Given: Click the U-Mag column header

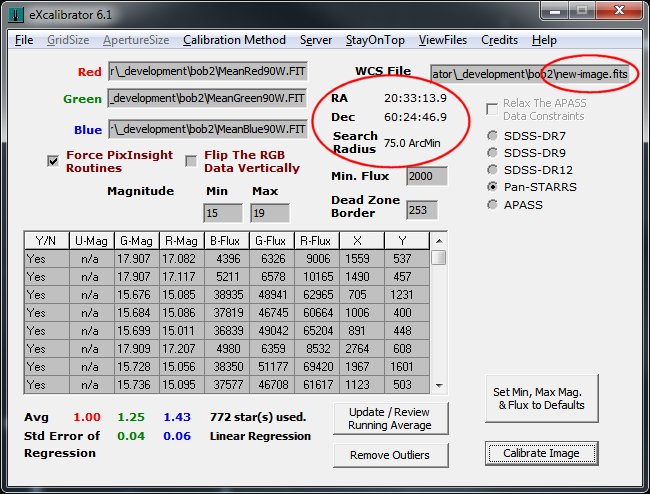Looking at the screenshot, I should pyautogui.click(x=92, y=241).
